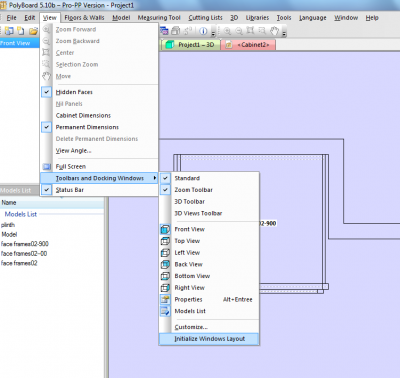This screenshot has height=378, width=400.
Task: Select plinth in Models List
Action: pos(8,225)
